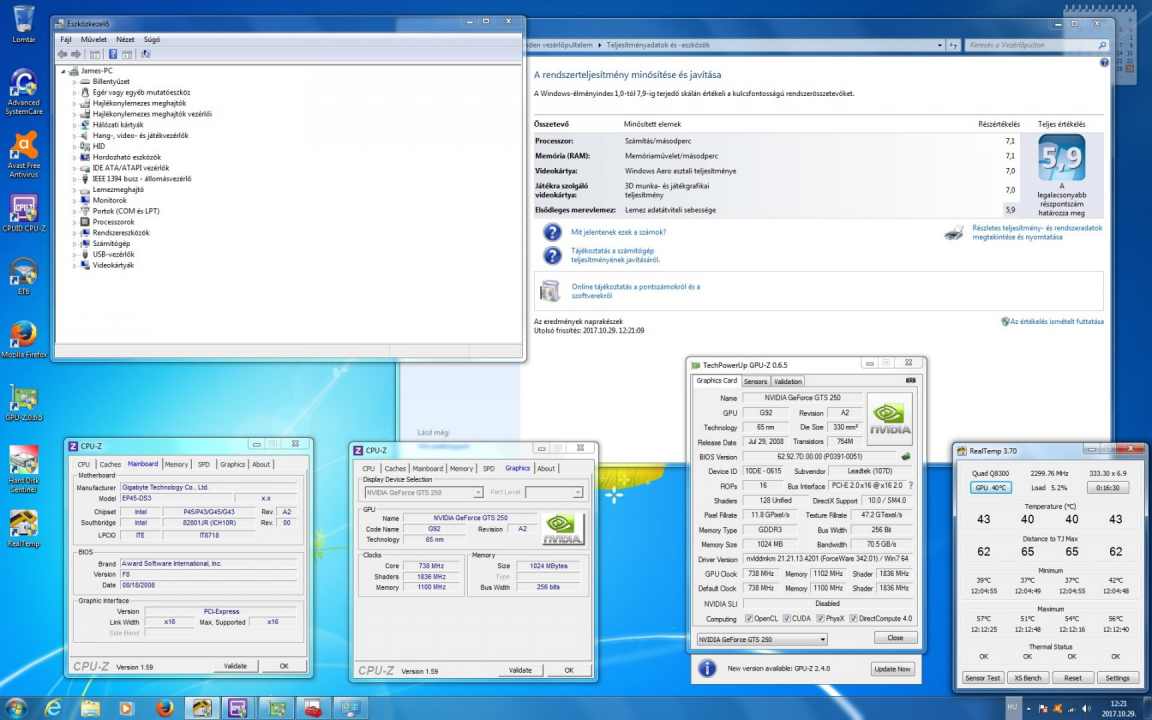Click the 5,9 base score badge
1152x720 pixels.
(1061, 157)
